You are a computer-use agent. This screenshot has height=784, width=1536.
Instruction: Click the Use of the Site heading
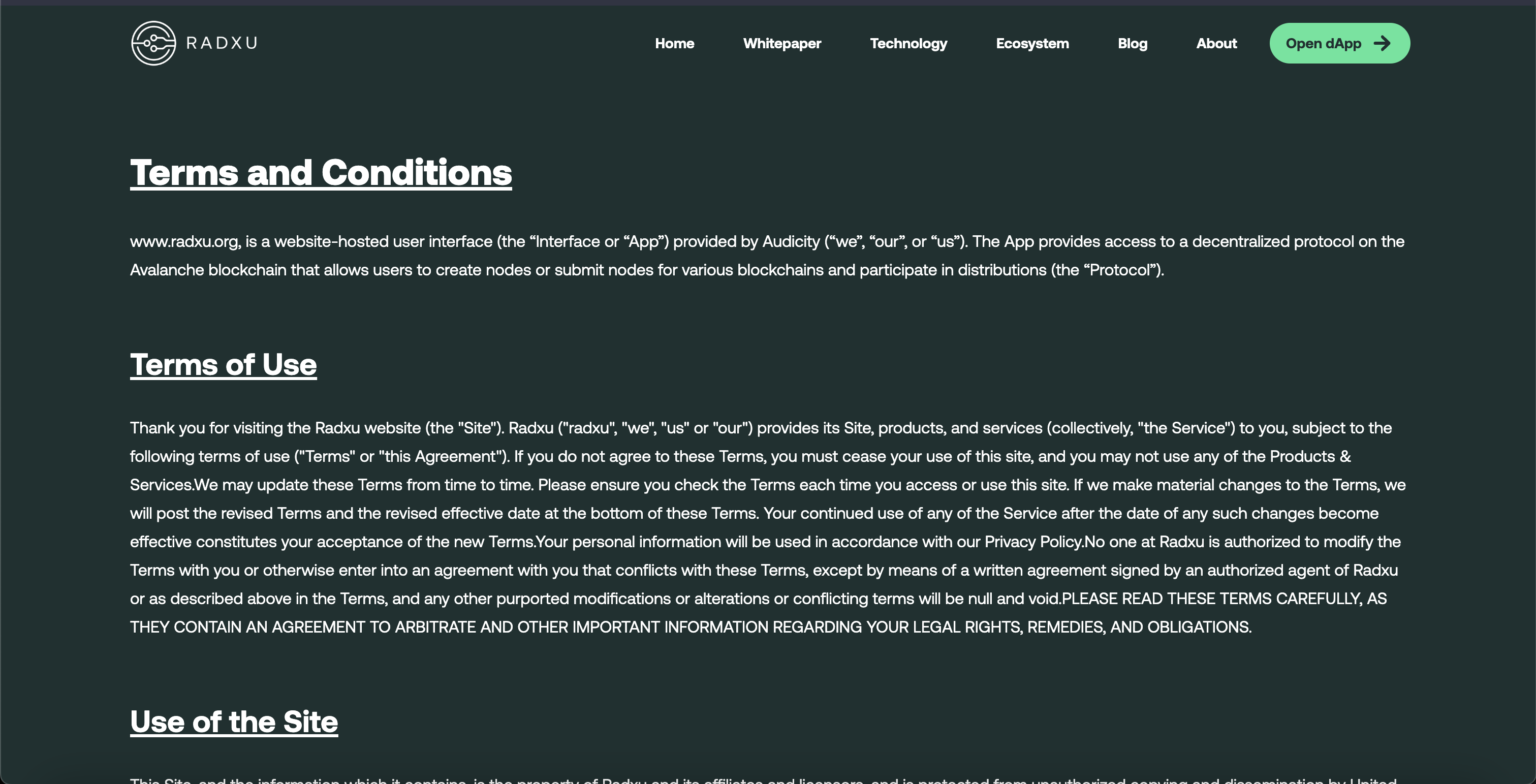coord(234,722)
